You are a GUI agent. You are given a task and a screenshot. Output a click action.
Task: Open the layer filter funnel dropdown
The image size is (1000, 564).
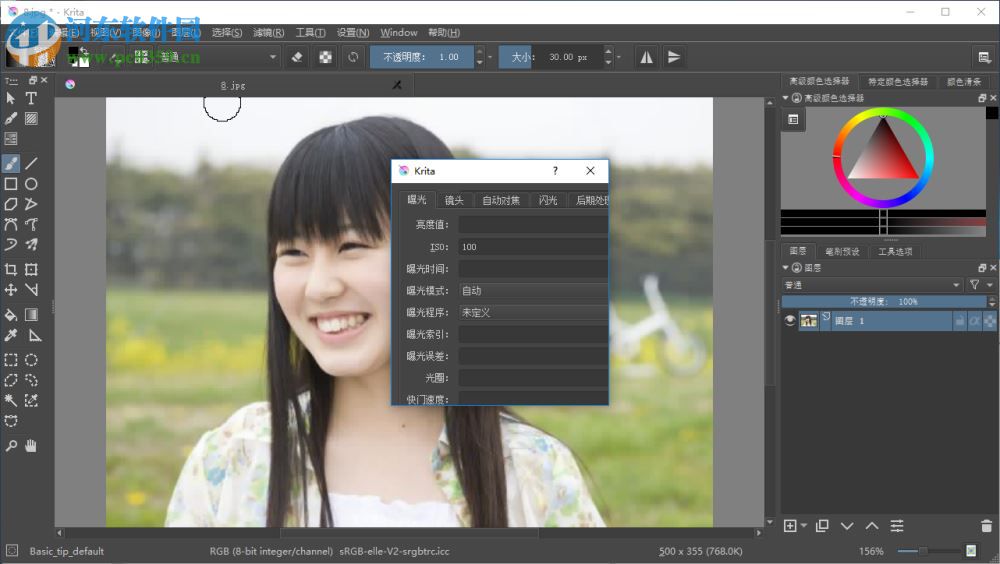pos(981,285)
